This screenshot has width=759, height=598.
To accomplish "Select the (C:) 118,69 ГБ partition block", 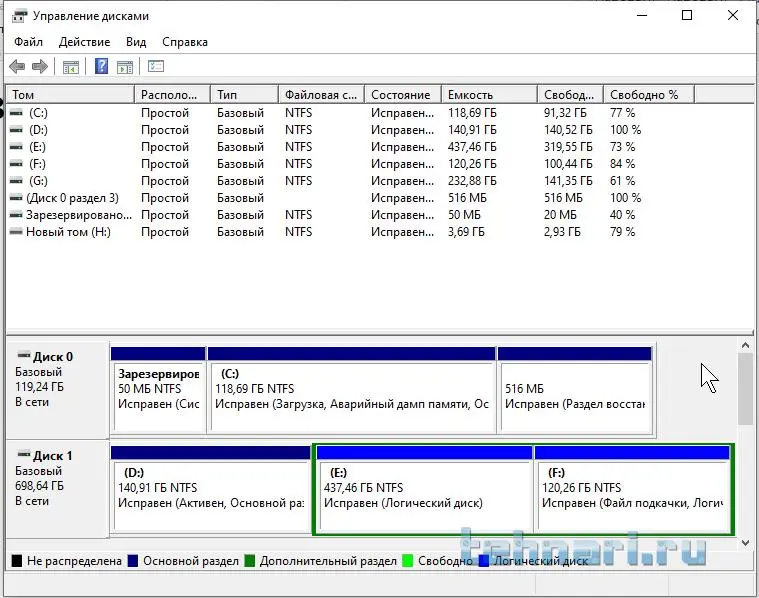I will [351, 389].
